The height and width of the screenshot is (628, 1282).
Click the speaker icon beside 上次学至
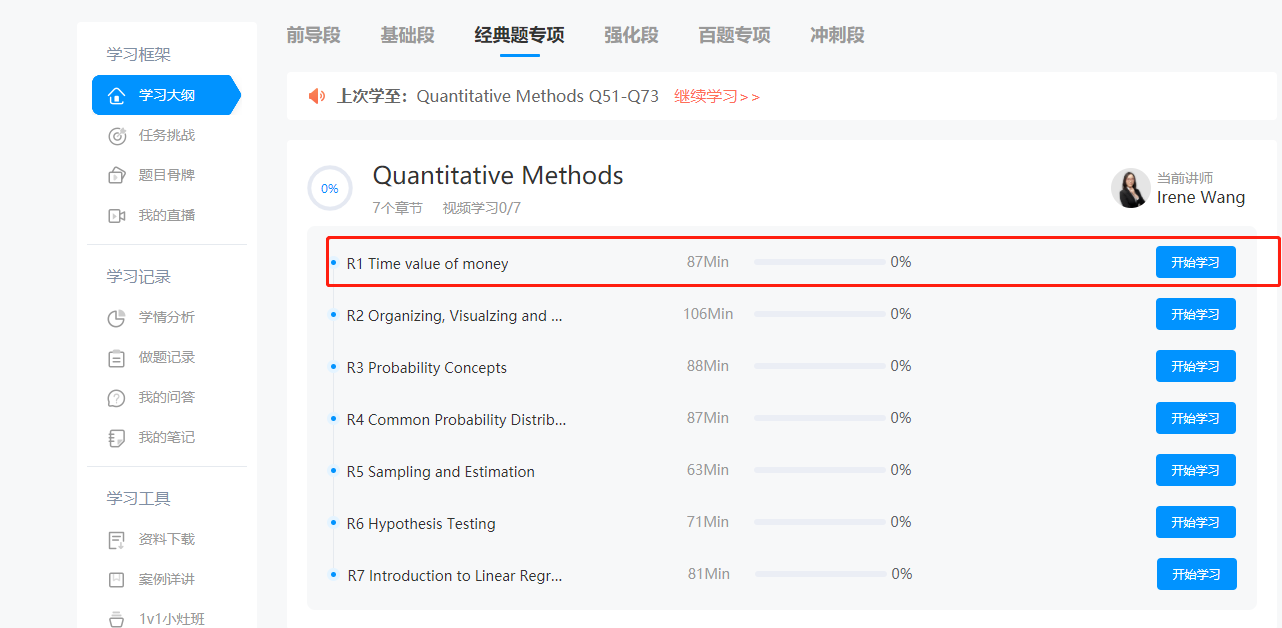click(317, 96)
